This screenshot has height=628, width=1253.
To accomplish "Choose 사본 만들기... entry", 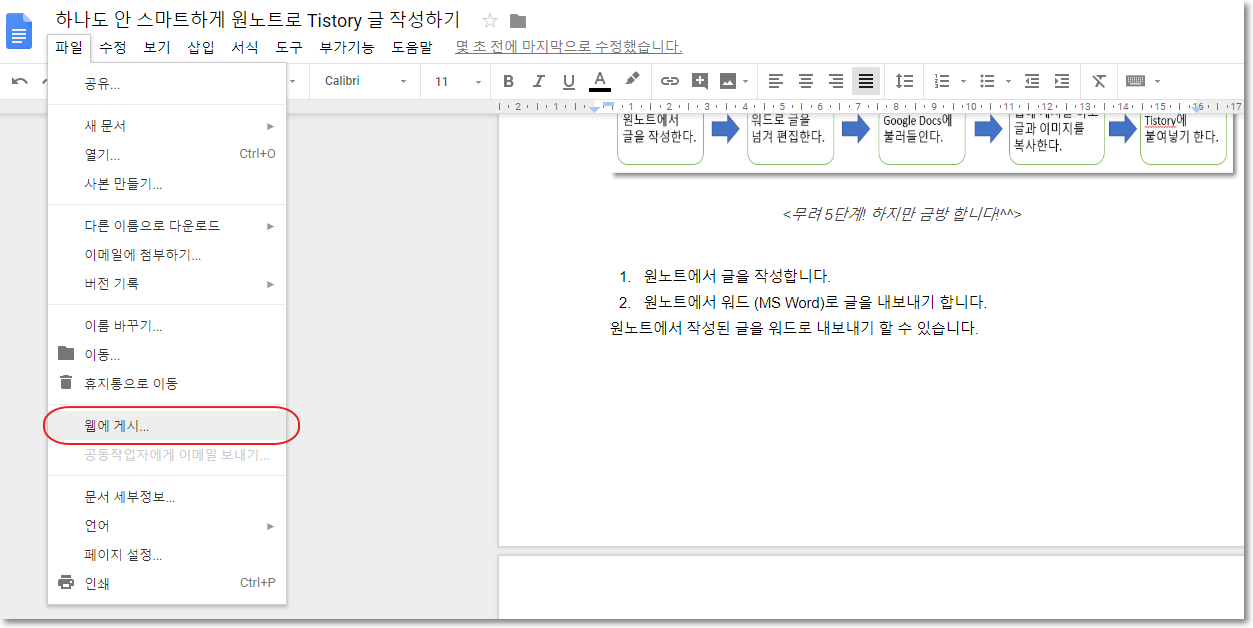I will 167,184.
